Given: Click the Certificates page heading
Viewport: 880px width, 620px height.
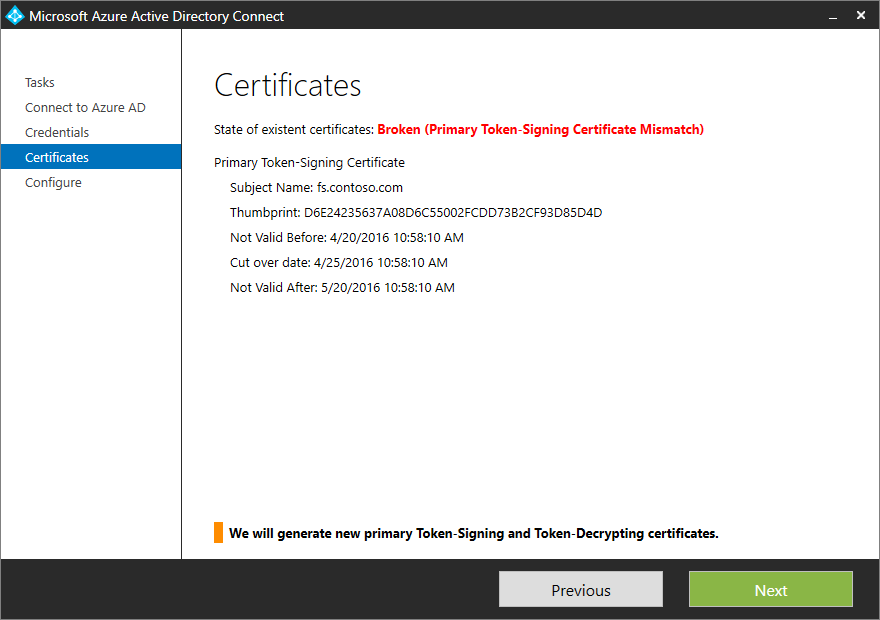Looking at the screenshot, I should click(x=287, y=85).
